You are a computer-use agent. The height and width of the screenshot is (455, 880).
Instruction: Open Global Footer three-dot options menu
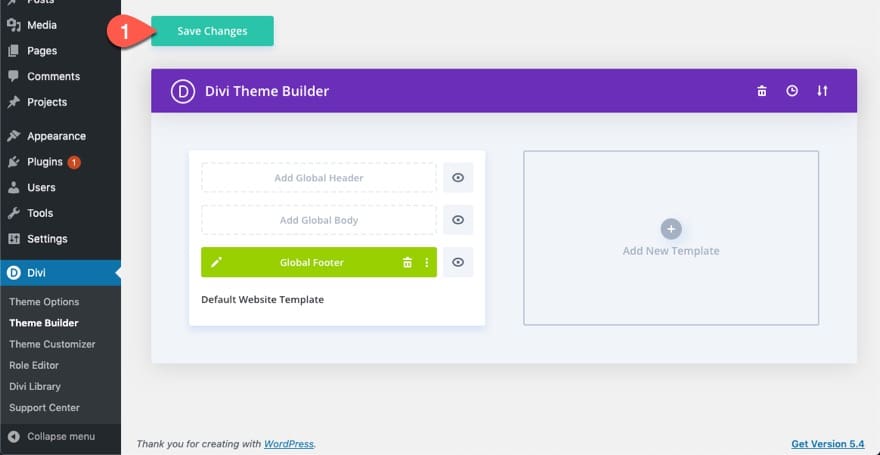(427, 262)
